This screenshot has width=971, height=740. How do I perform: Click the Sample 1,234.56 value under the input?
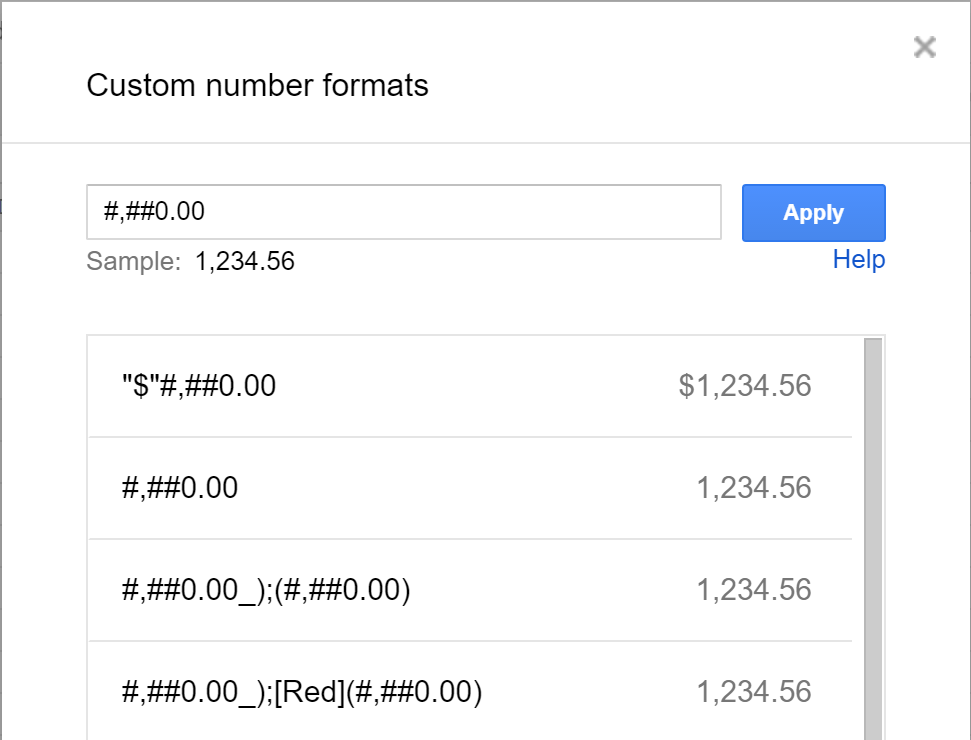point(245,262)
